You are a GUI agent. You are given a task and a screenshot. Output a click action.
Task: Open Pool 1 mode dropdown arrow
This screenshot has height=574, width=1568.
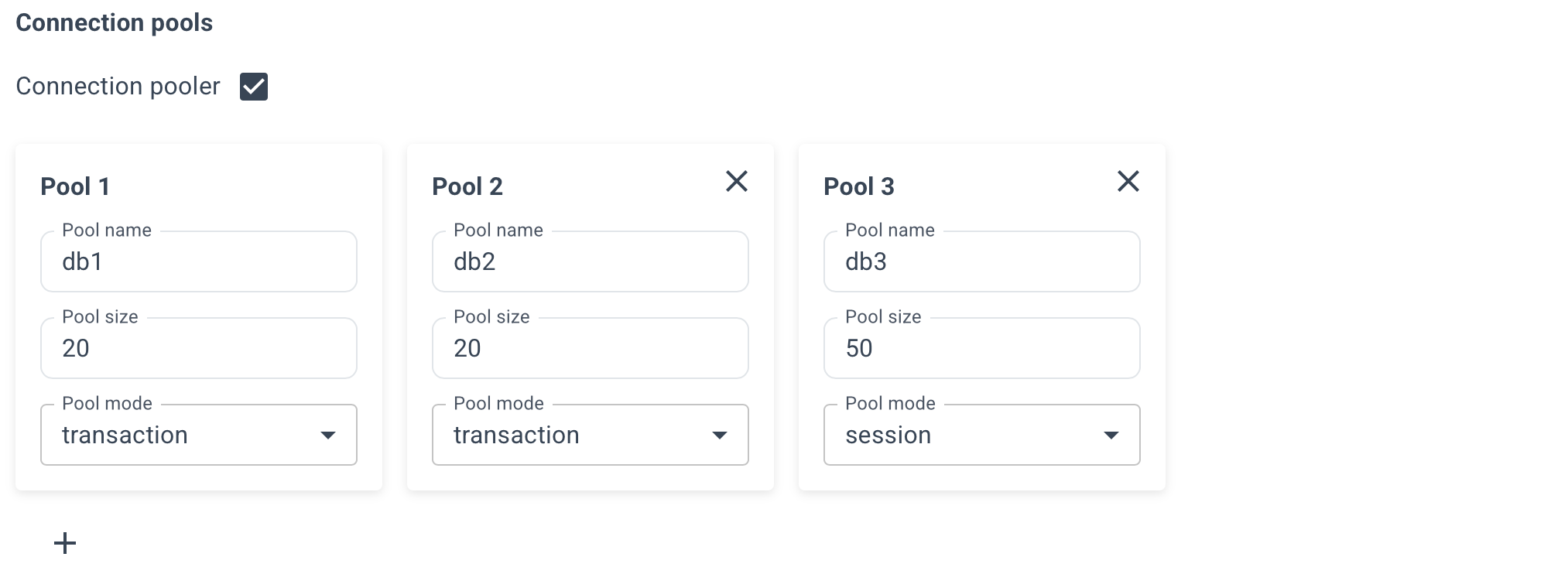pos(328,436)
